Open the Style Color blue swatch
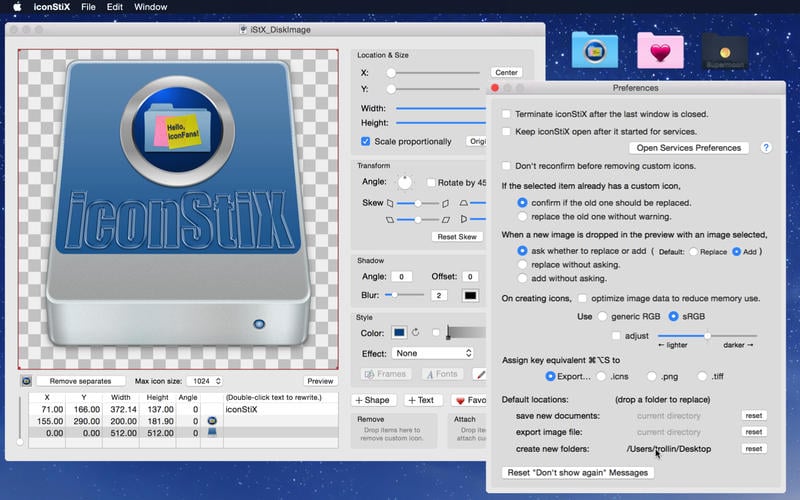Image resolution: width=800 pixels, height=500 pixels. coord(399,333)
